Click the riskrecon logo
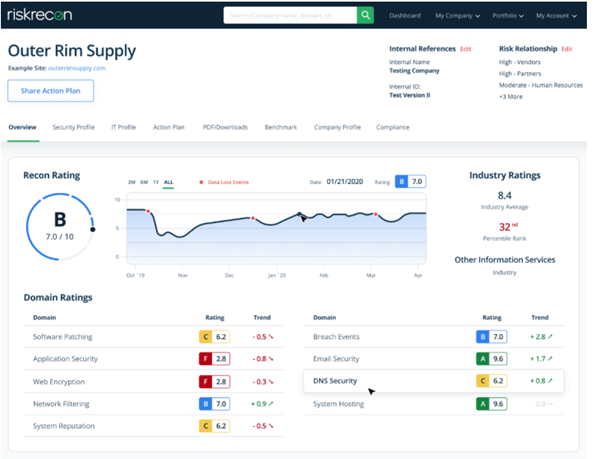Image resolution: width=605 pixels, height=459 pixels. coord(39,15)
